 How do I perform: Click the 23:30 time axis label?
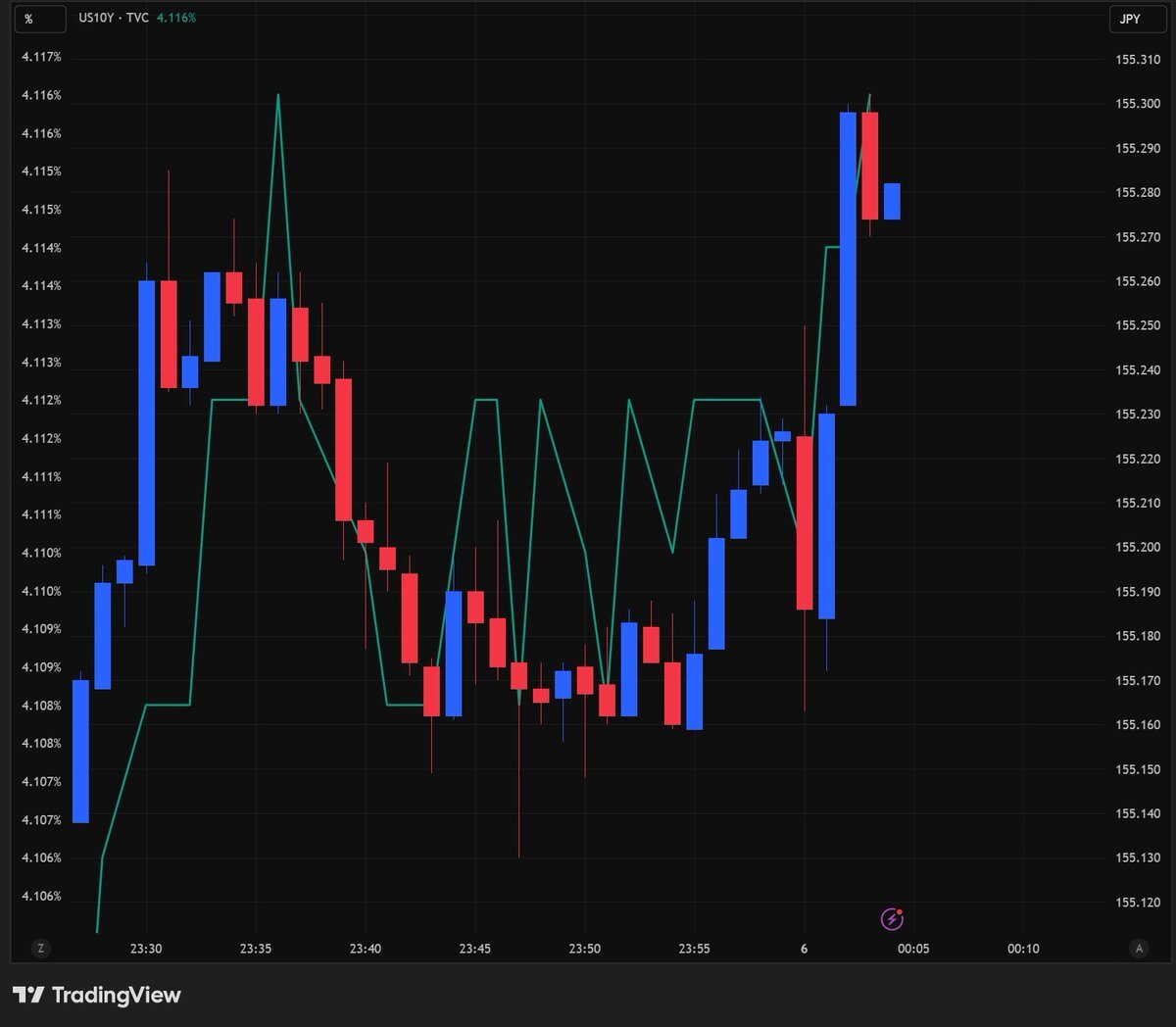(146, 949)
